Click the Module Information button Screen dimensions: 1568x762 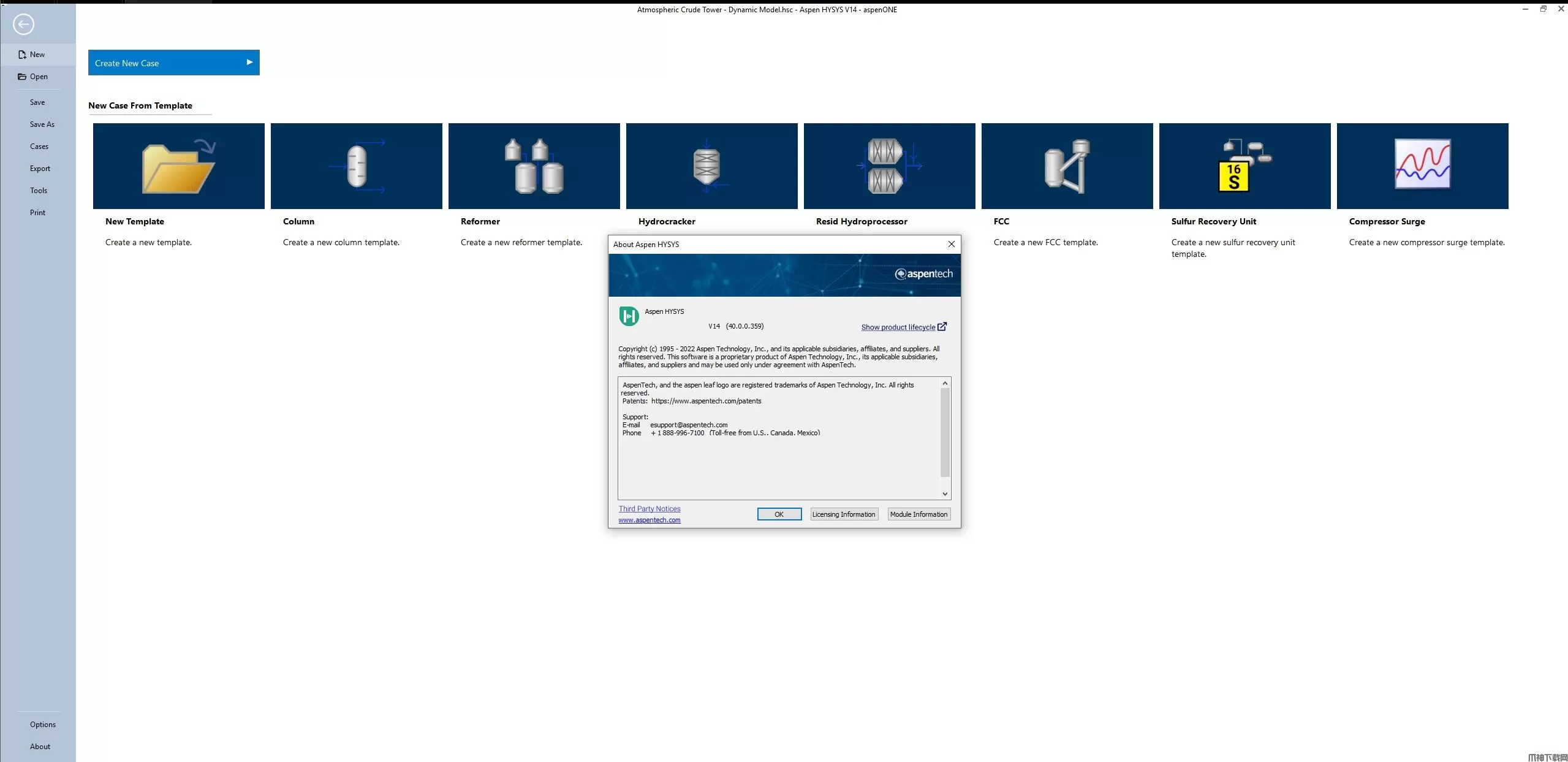(918, 514)
